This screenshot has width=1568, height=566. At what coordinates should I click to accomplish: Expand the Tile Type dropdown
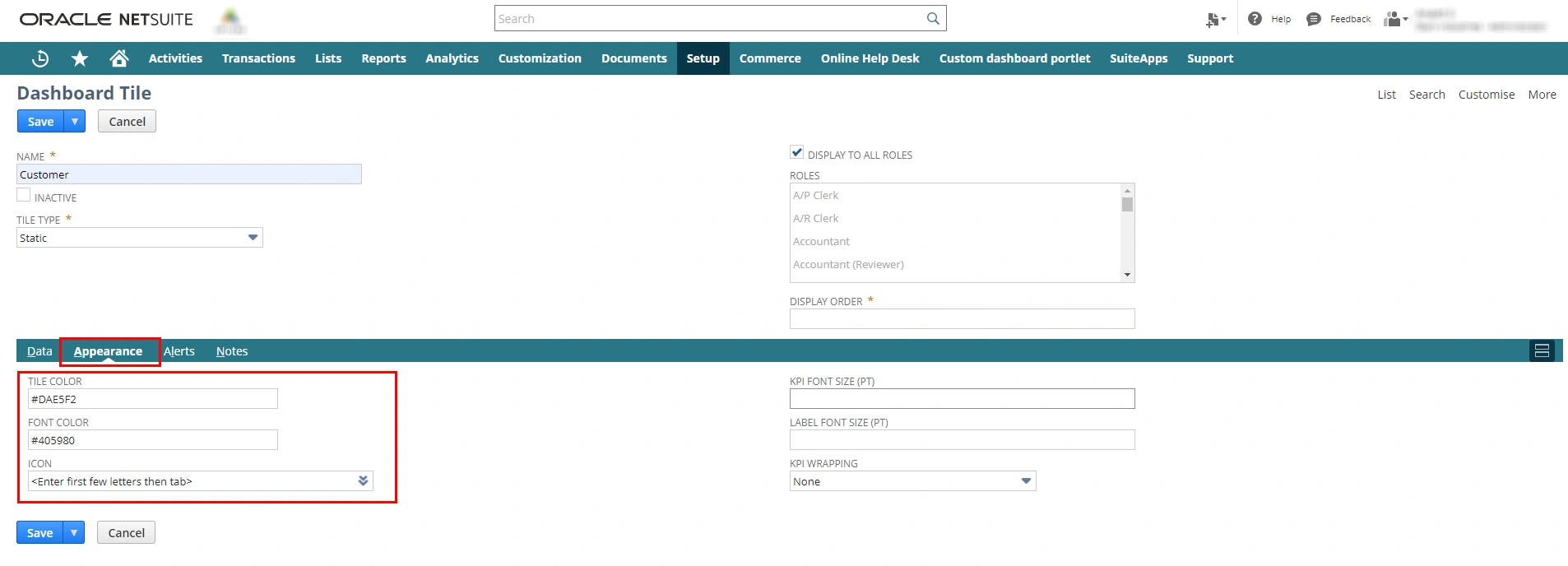253,238
